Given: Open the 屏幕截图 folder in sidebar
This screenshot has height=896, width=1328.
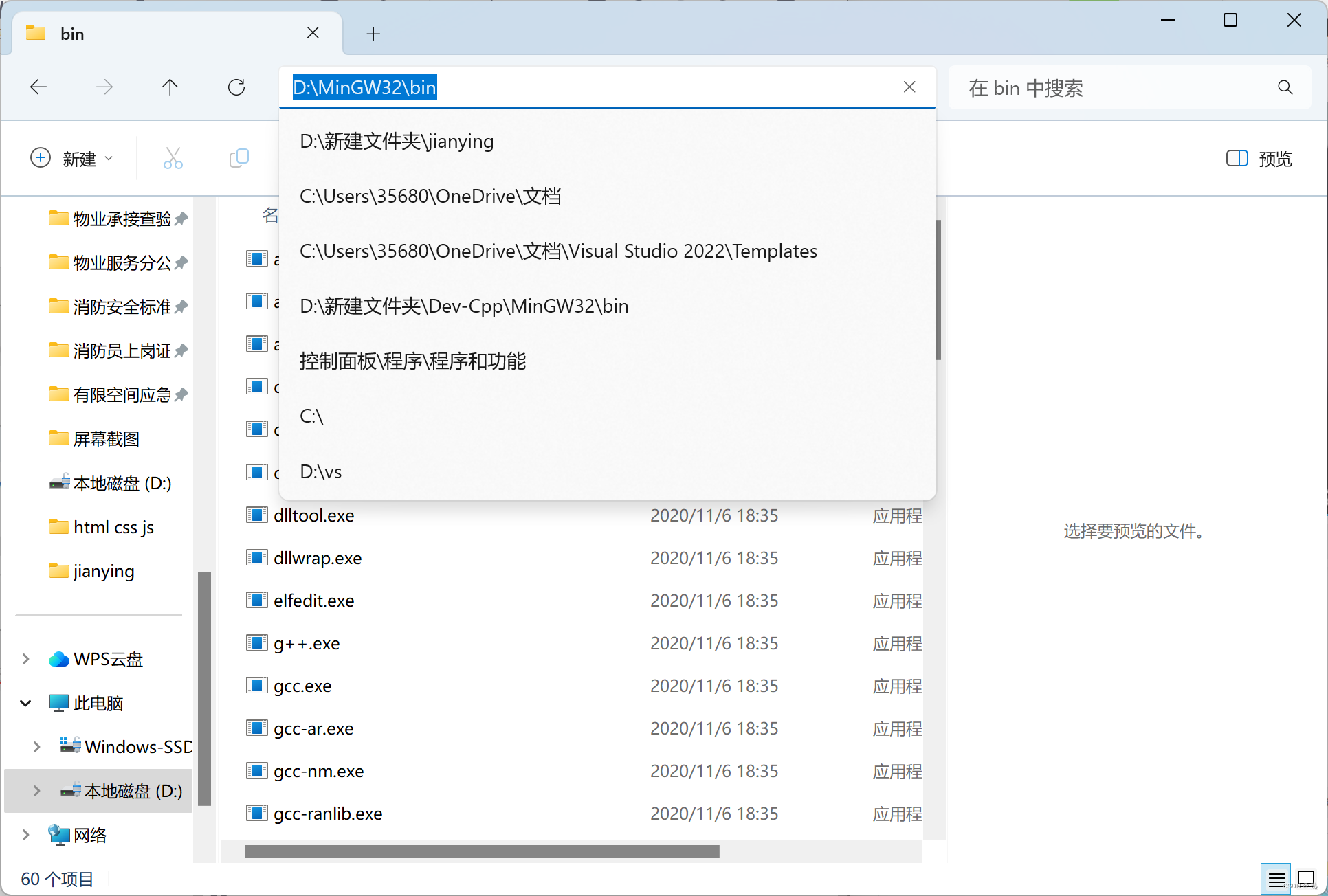Looking at the screenshot, I should click(95, 438).
